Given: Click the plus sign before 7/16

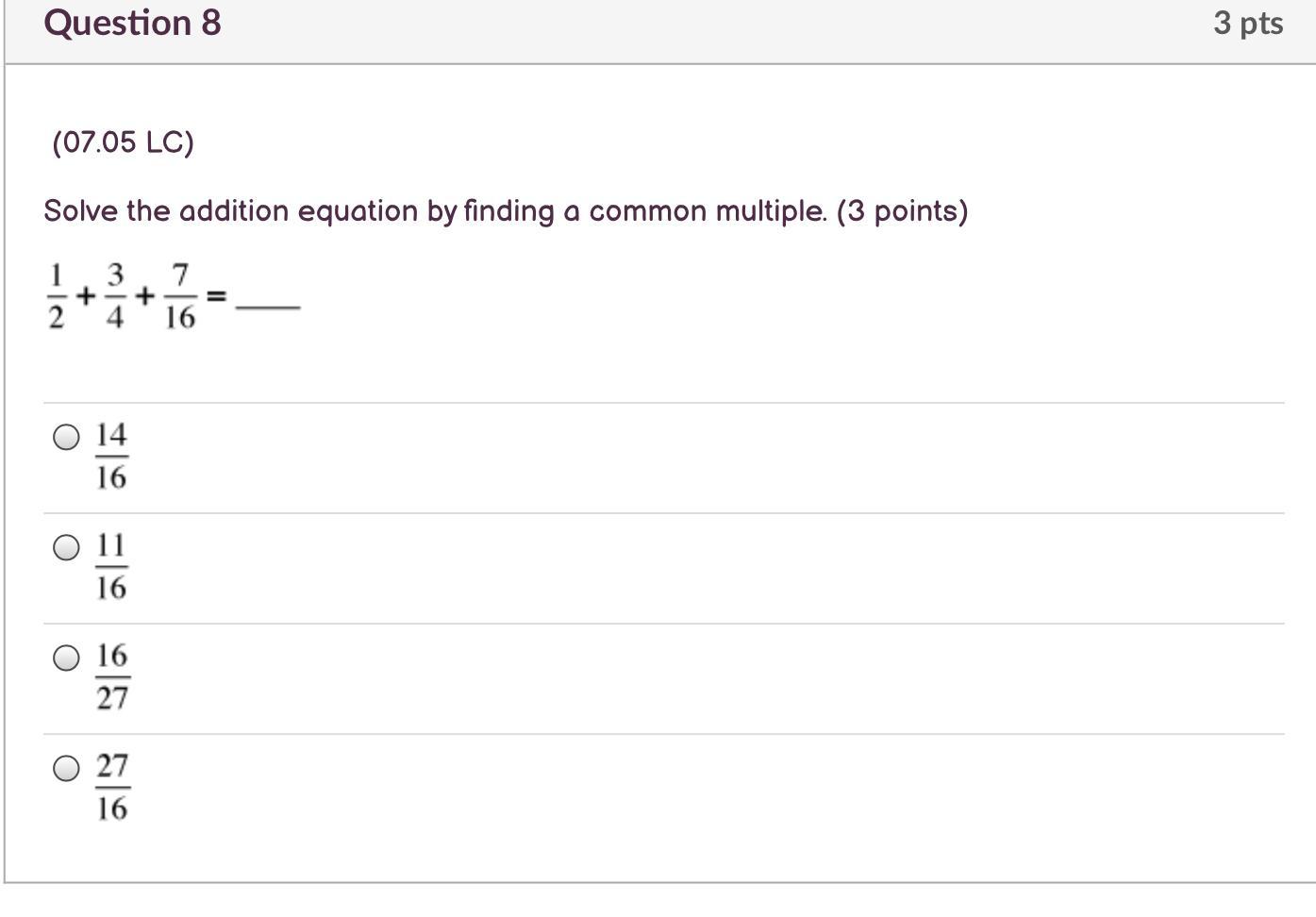Looking at the screenshot, I should tap(144, 296).
